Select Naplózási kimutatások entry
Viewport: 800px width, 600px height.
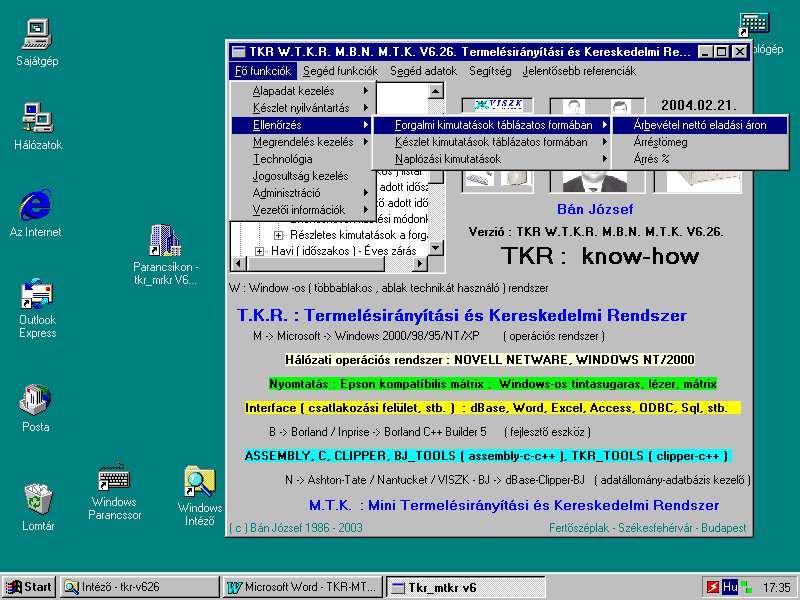coord(492,159)
